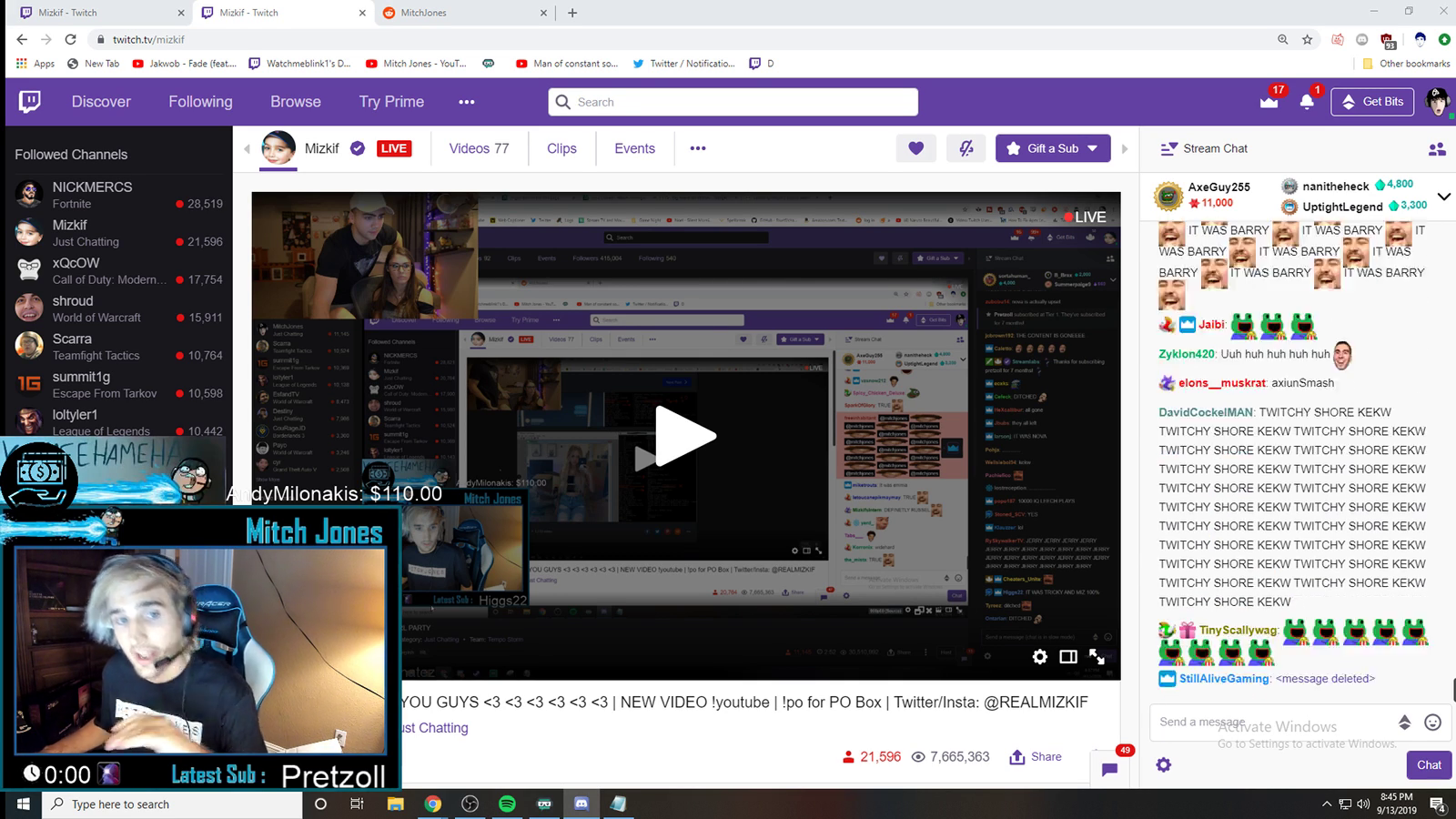Open the Browse page

[296, 102]
